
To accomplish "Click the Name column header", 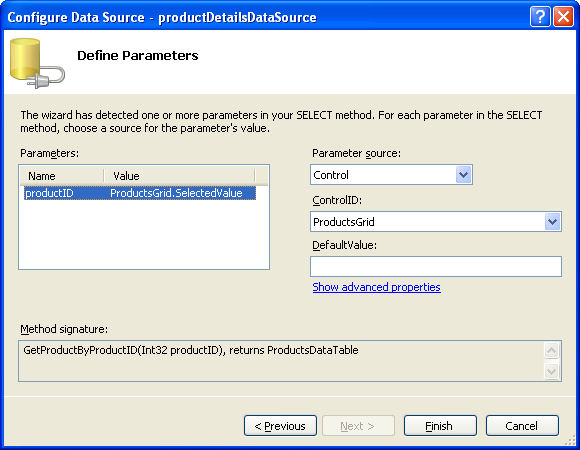I will point(62,176).
